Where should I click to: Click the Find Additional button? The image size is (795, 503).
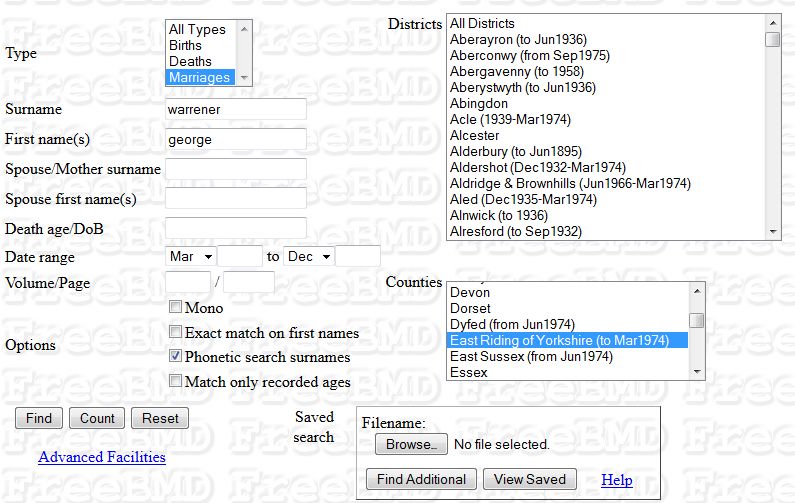421,479
